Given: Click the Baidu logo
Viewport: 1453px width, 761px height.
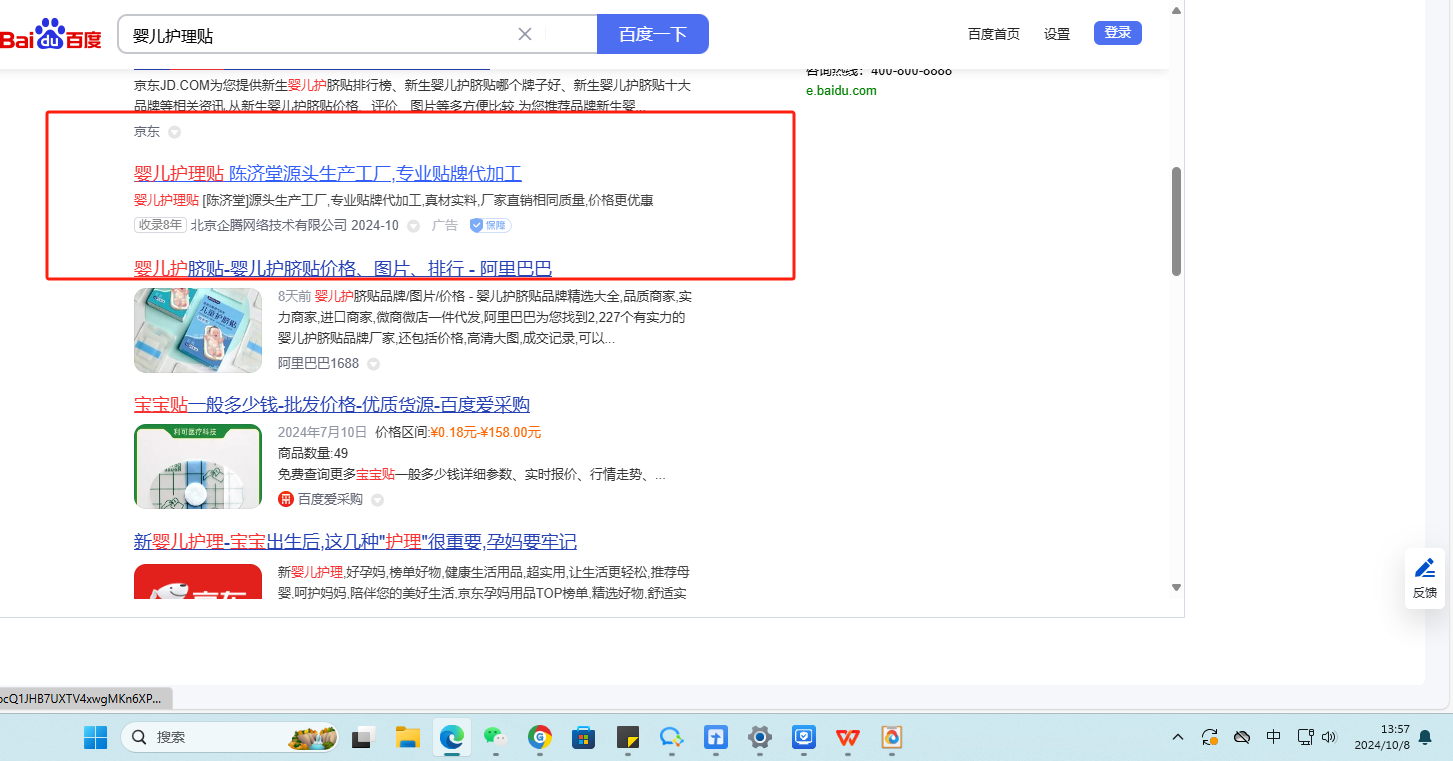Looking at the screenshot, I should click(50, 35).
